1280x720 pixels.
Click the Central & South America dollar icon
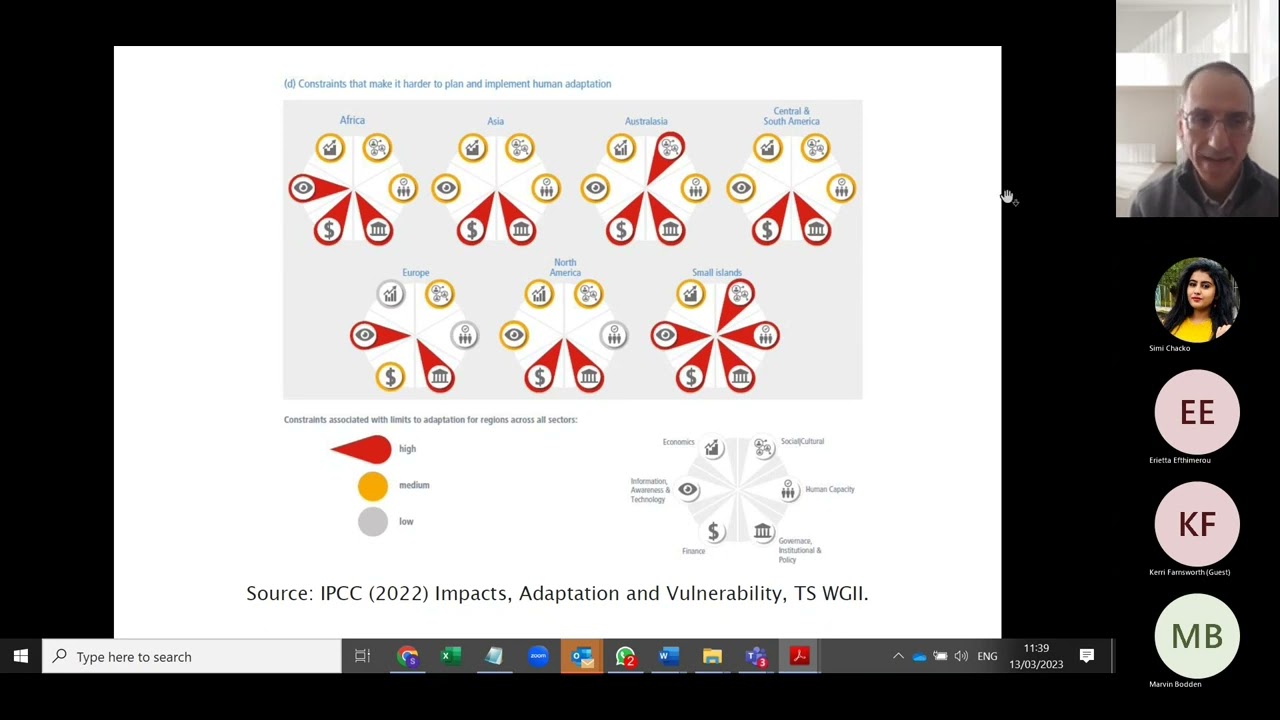coord(767,230)
